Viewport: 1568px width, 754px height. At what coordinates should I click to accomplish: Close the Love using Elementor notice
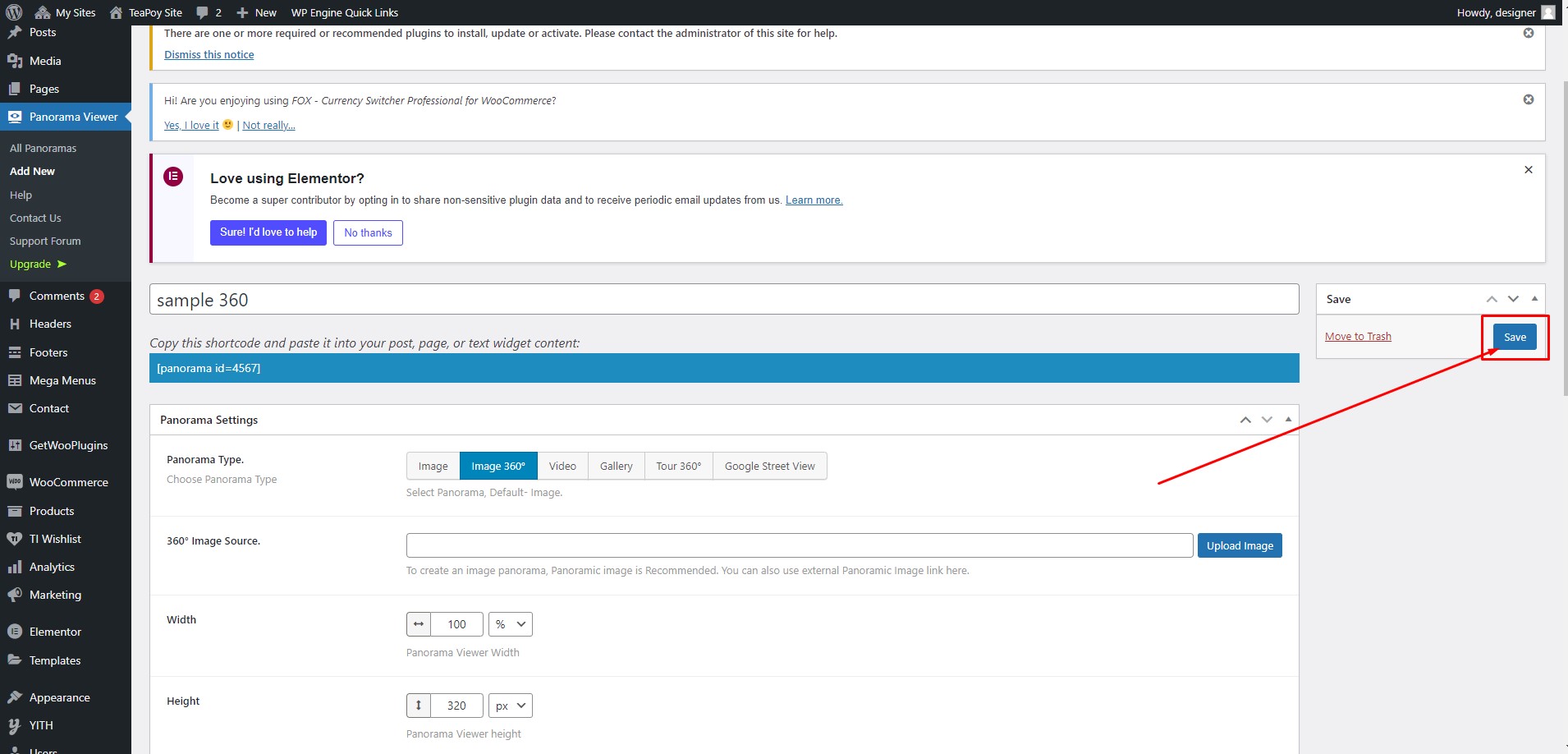point(1529,169)
